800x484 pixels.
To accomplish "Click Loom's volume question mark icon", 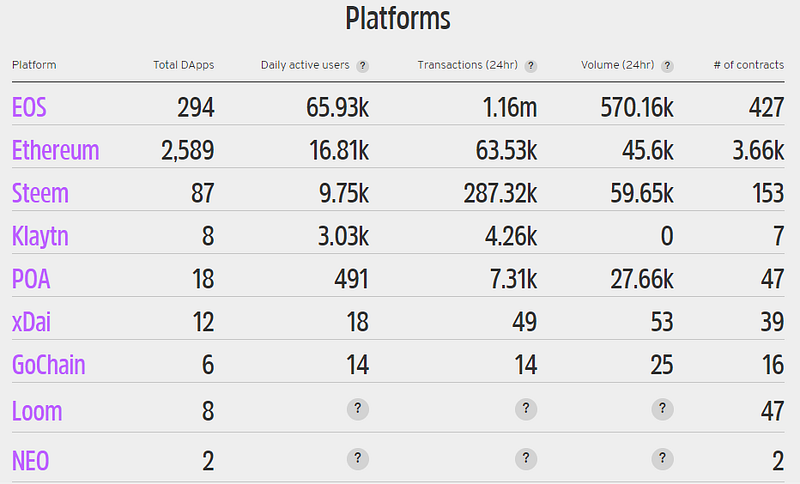I will click(663, 410).
